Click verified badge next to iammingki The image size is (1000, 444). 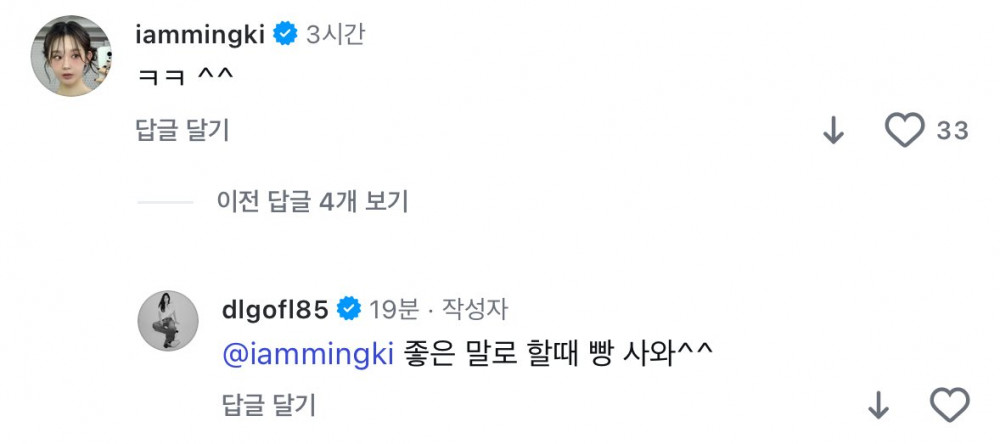tap(286, 35)
